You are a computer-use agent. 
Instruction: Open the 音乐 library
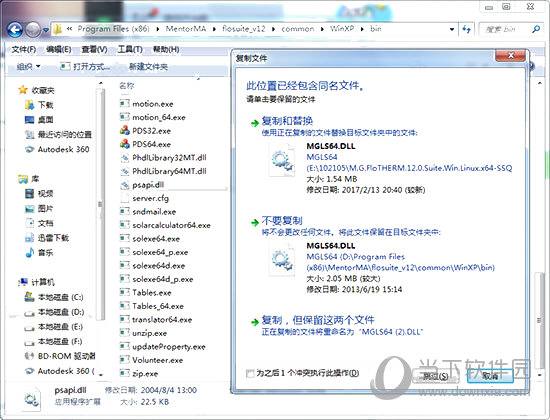coord(39,253)
